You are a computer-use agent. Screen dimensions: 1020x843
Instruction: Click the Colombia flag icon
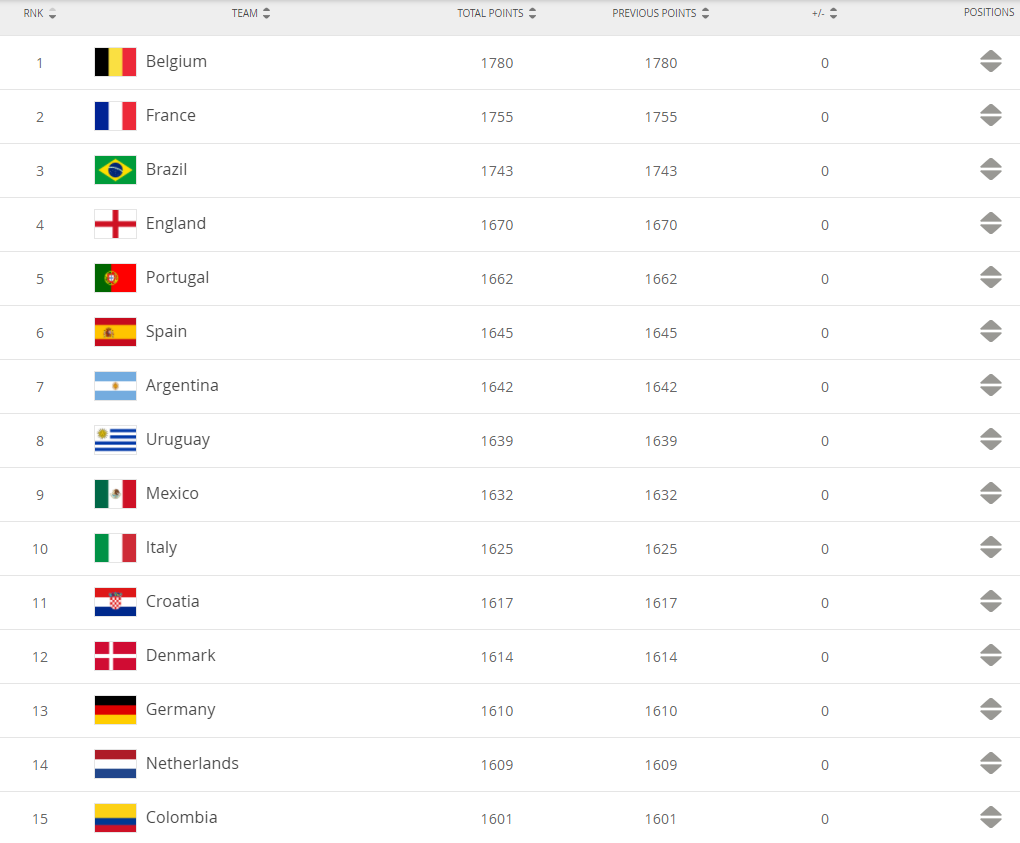coord(115,818)
